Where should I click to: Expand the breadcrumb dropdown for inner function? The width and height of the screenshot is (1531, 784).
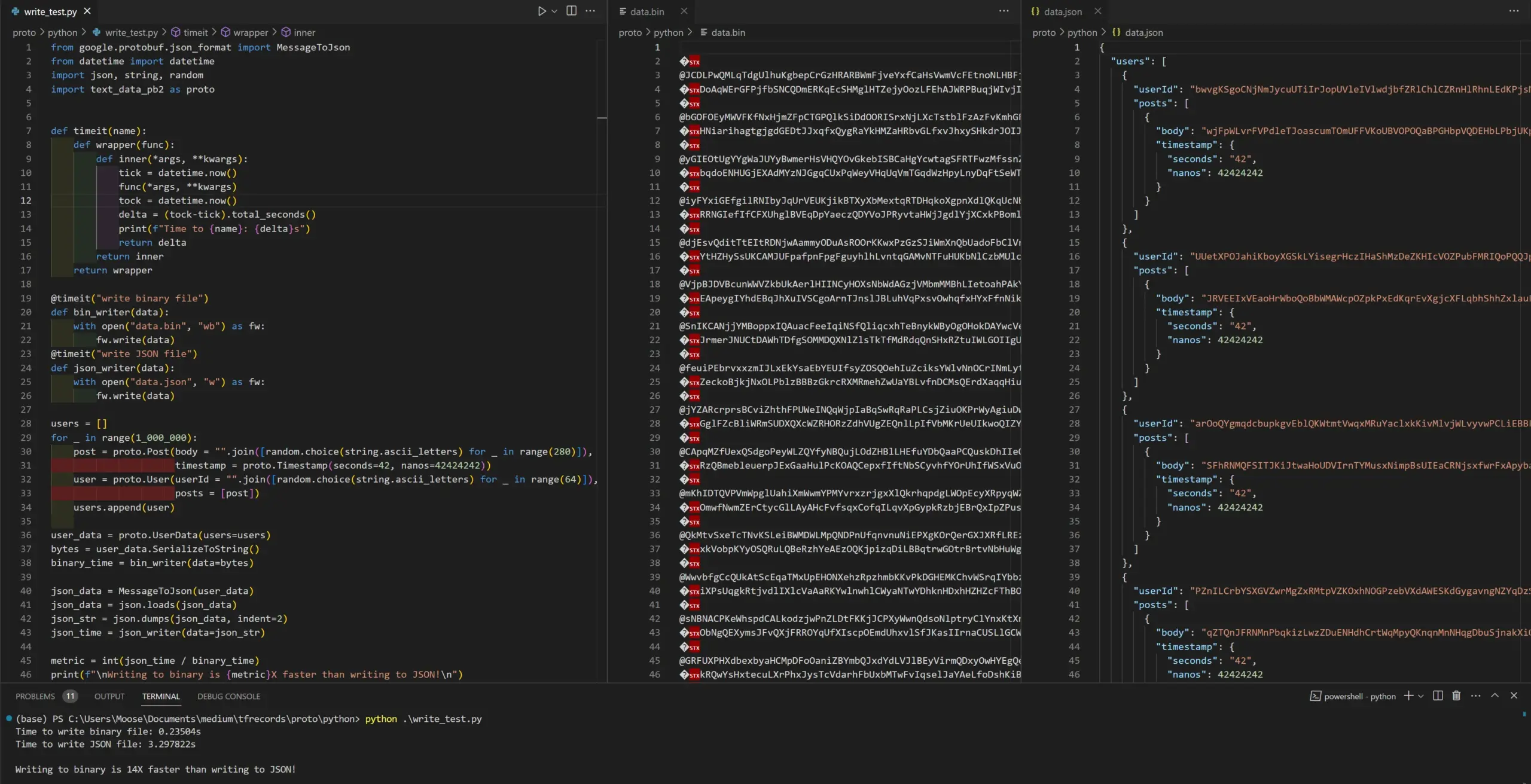[304, 32]
